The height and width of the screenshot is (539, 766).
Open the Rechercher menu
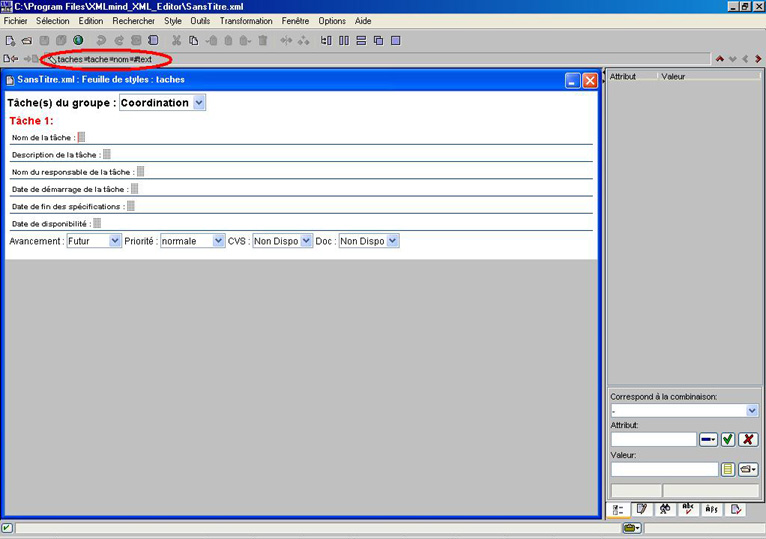coord(133,21)
